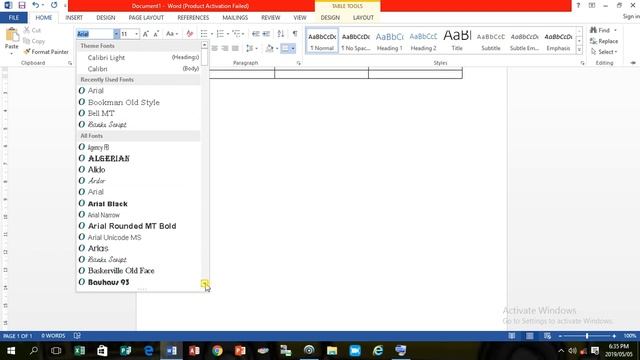
Task: Open the Borders dropdown arrow
Action: (x=293, y=48)
